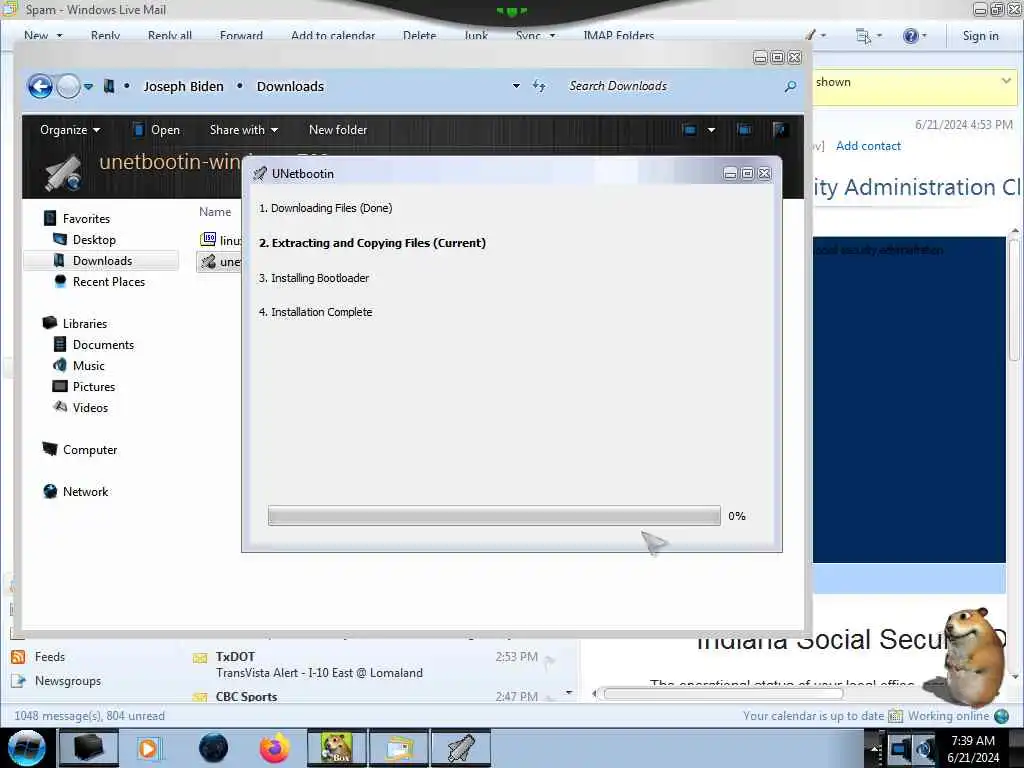The height and width of the screenshot is (768, 1024).
Task: Click 'Downloading Files (Done)' step text
Action: (x=332, y=208)
